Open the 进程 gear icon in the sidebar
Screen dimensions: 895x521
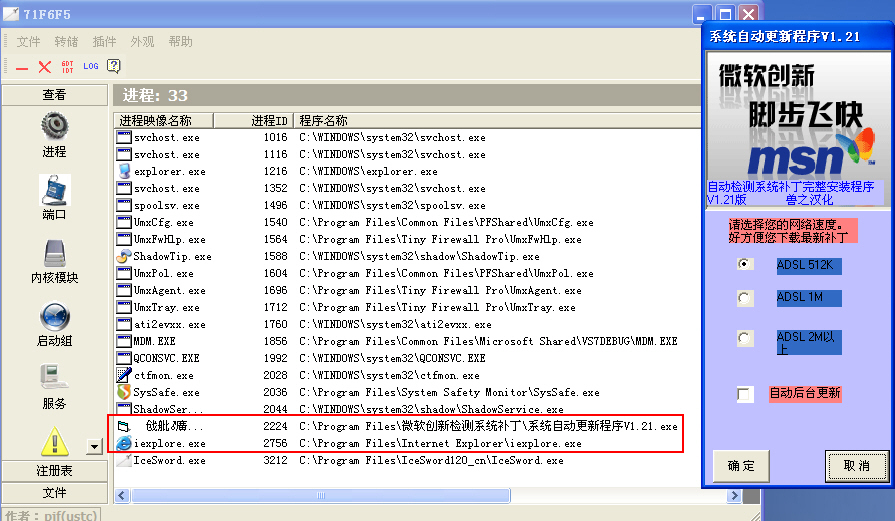point(54,126)
